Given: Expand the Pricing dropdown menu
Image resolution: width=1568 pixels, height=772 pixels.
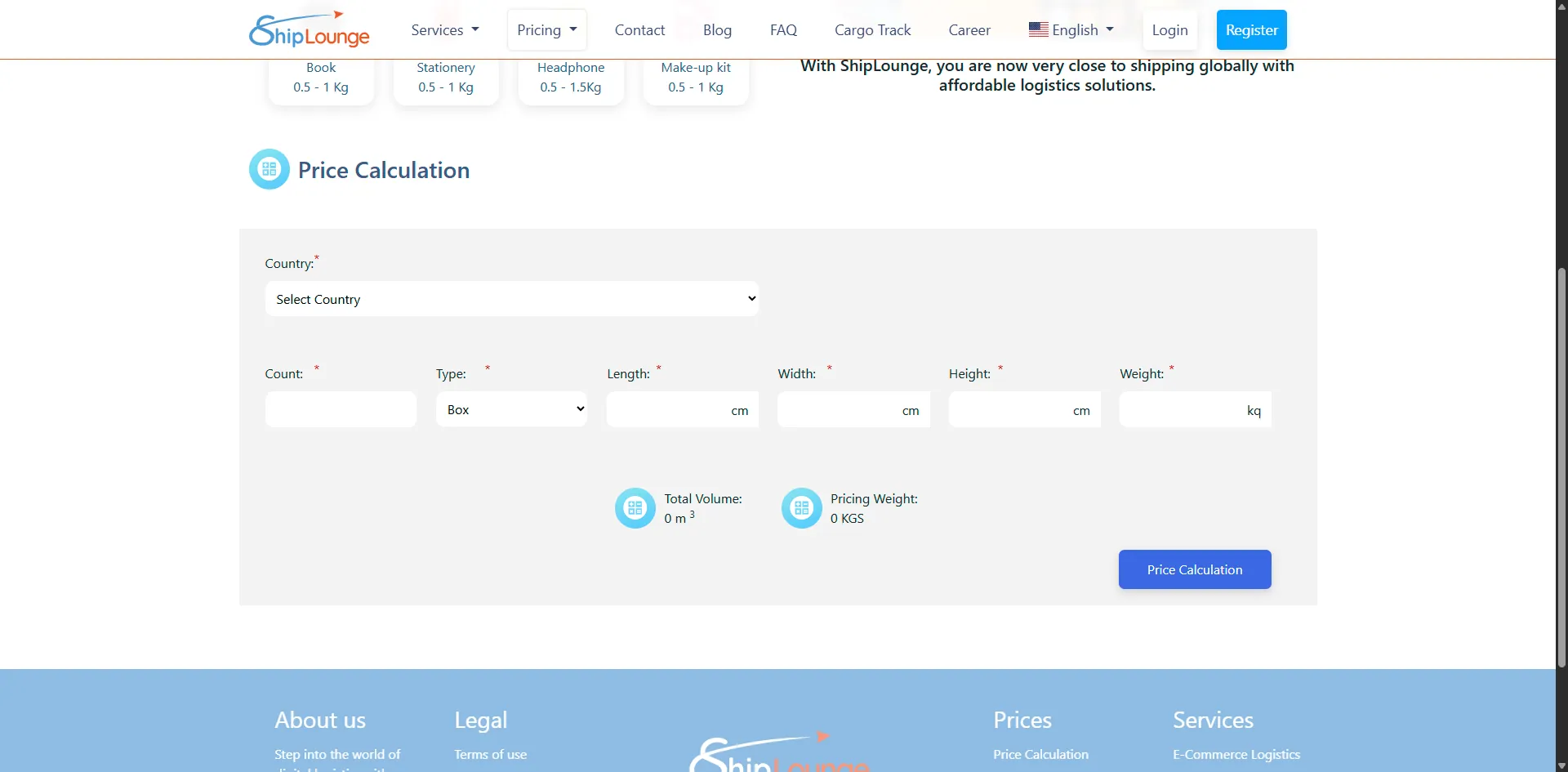Looking at the screenshot, I should pos(547,30).
